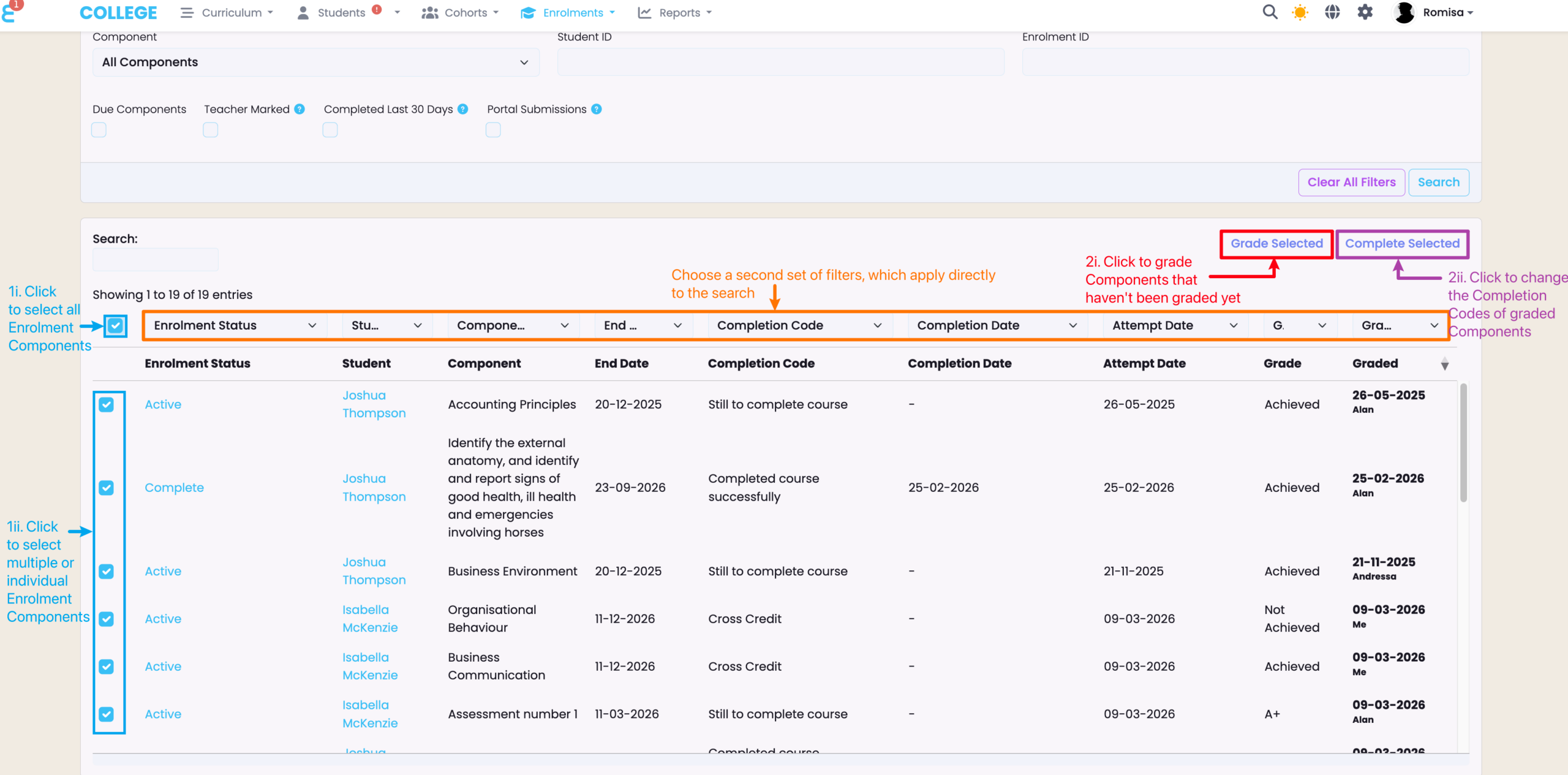
Task: Enable the Due Components checkbox
Action: click(99, 130)
